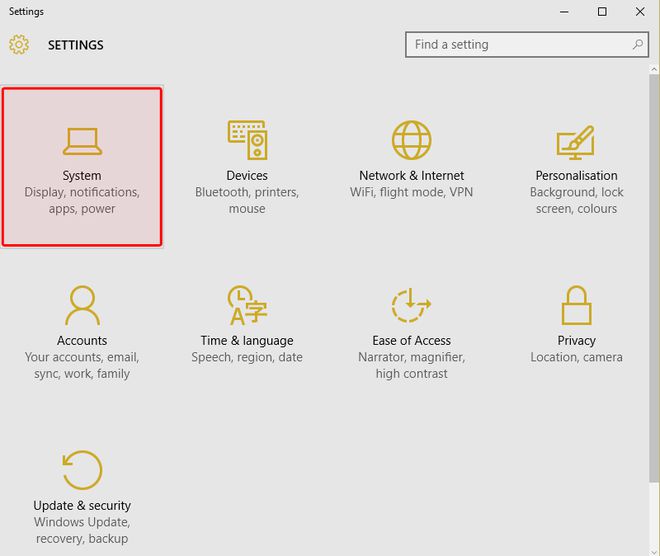660x556 pixels.
Task: Click the Network & Internet label
Action: tap(412, 176)
